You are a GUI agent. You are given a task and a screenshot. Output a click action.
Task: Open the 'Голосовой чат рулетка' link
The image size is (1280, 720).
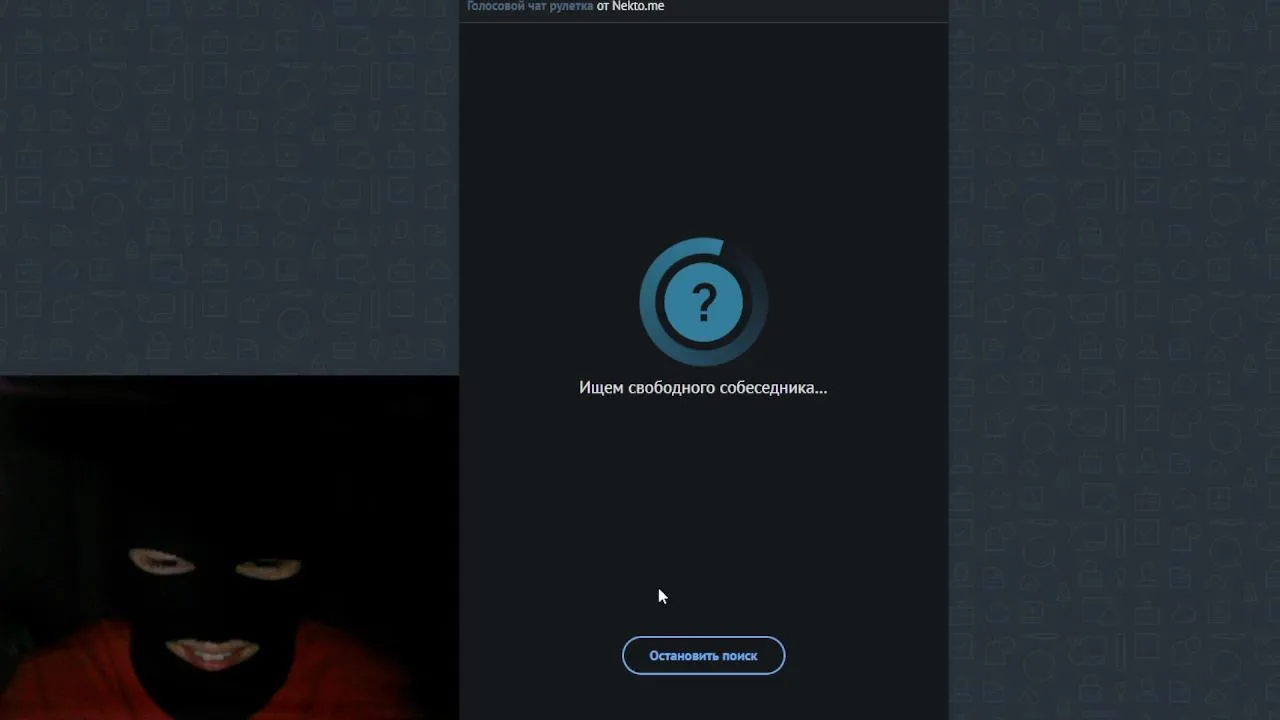530,6
